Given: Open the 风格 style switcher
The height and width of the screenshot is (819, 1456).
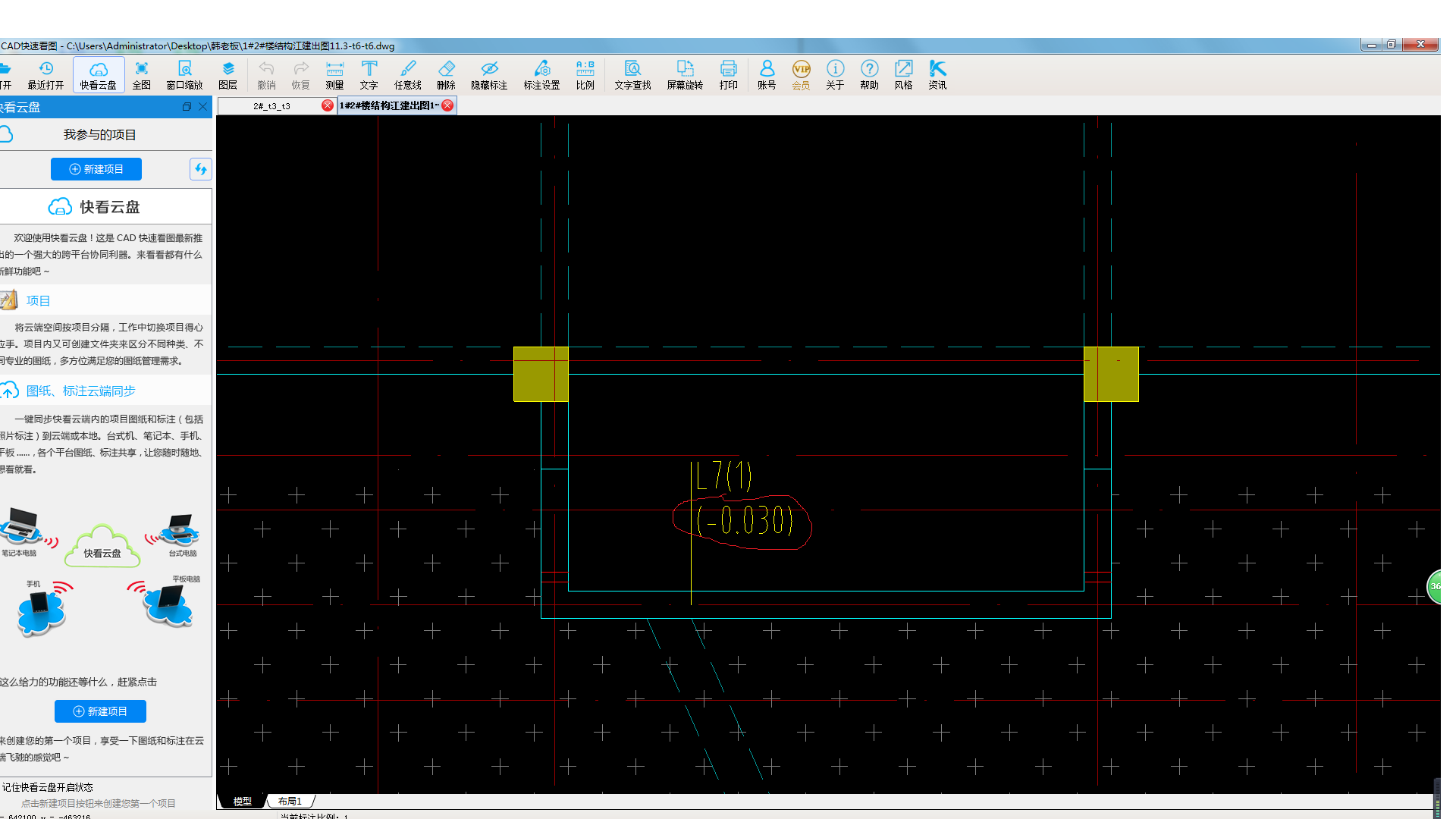Looking at the screenshot, I should pyautogui.click(x=903, y=75).
